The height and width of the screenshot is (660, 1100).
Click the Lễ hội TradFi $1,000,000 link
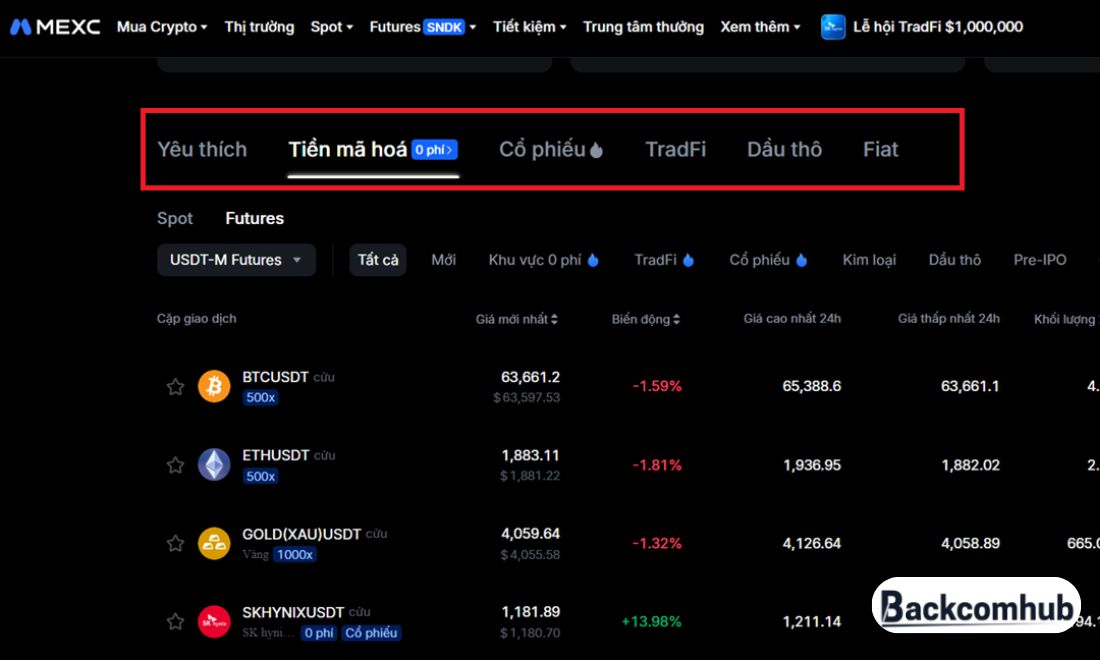click(x=938, y=27)
